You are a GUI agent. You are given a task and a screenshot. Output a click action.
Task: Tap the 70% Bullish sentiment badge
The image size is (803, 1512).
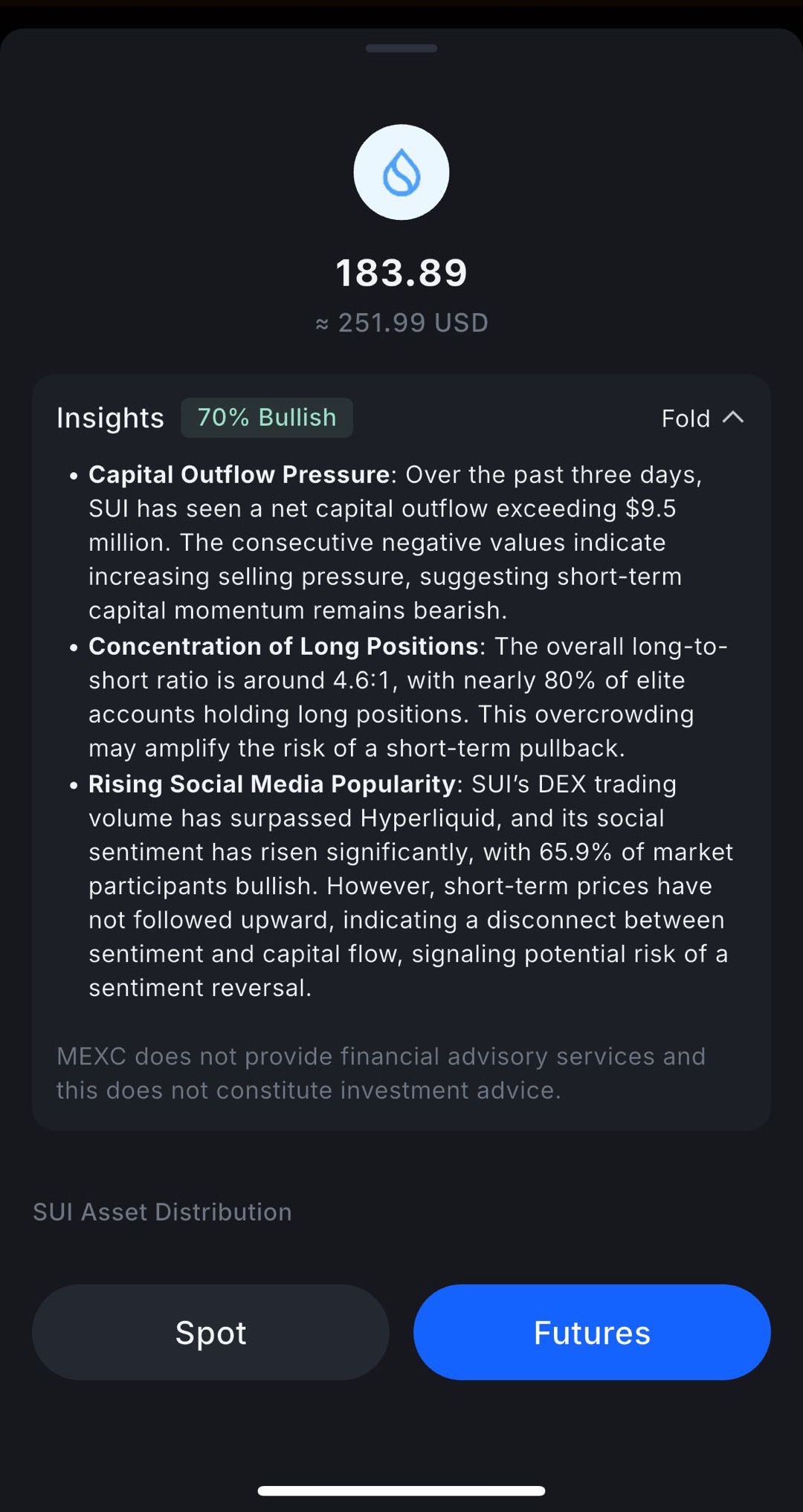click(x=266, y=418)
